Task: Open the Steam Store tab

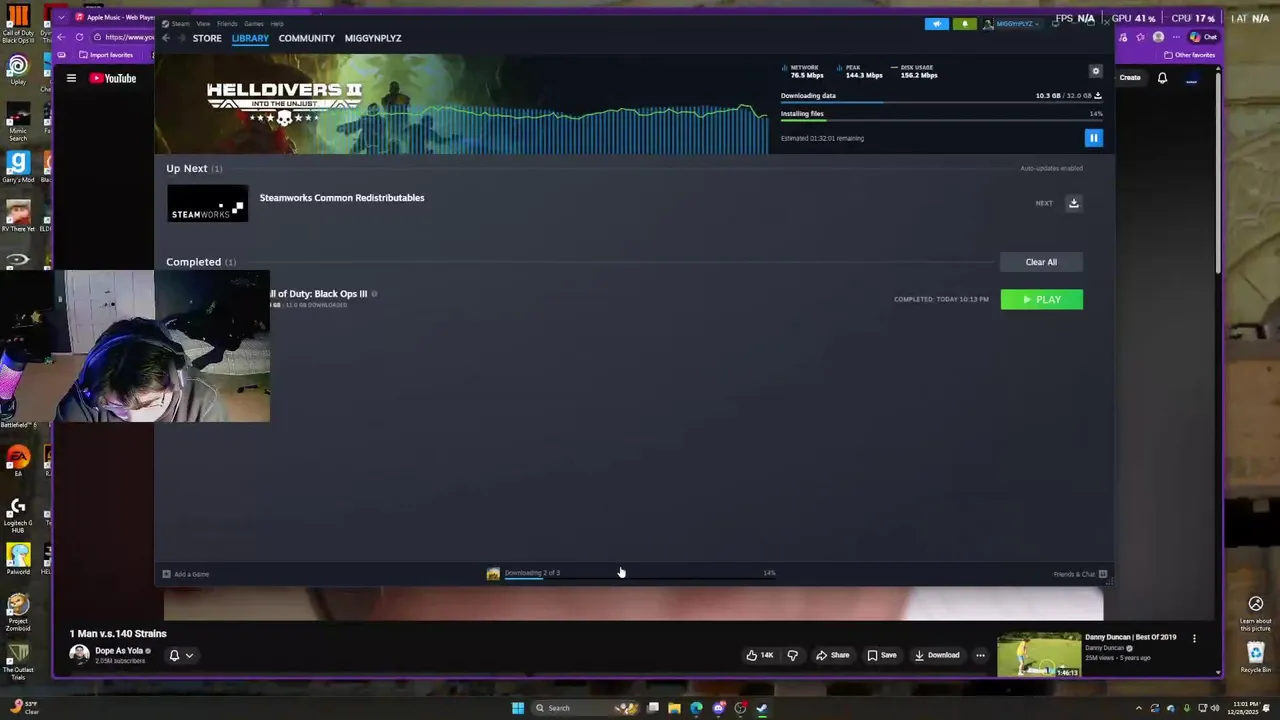Action: (207, 38)
